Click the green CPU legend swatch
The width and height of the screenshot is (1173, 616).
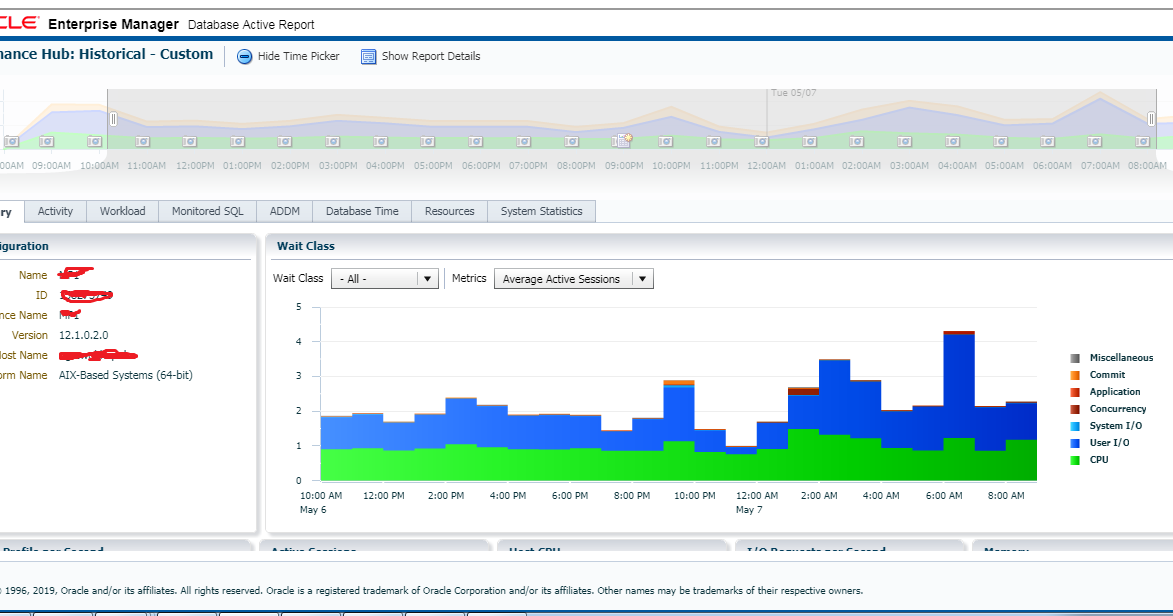coord(1075,459)
